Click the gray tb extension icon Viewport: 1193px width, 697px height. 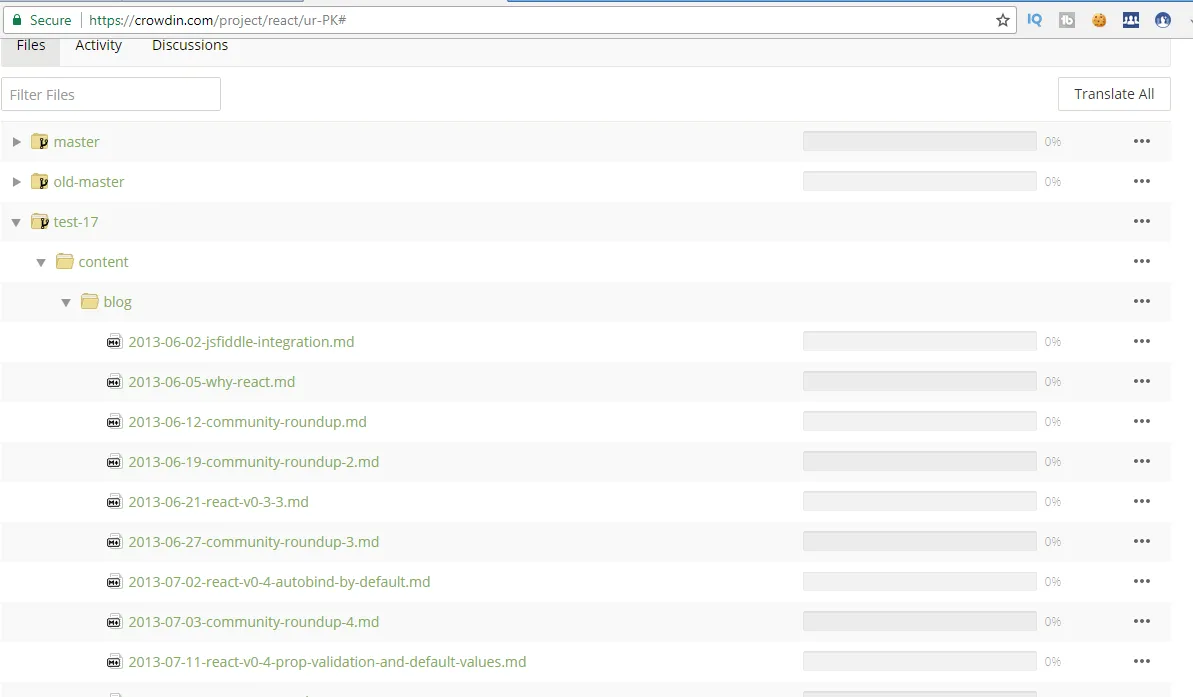pyautogui.click(x=1067, y=21)
